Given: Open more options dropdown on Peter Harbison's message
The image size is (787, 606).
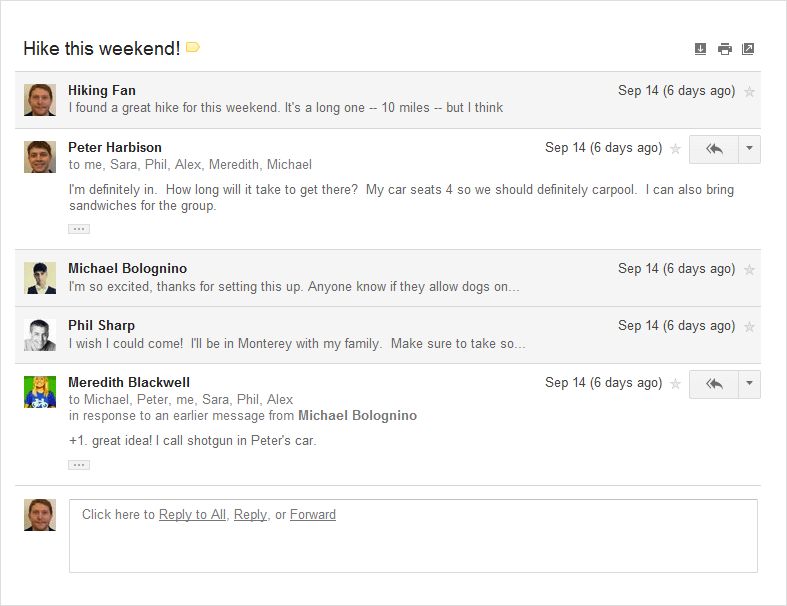Looking at the screenshot, I should [750, 149].
